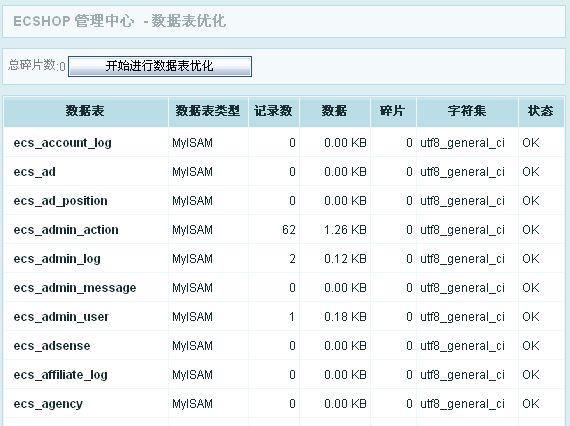The image size is (570, 426).
Task: Select the ecs_admin_user table name
Action: point(61,317)
